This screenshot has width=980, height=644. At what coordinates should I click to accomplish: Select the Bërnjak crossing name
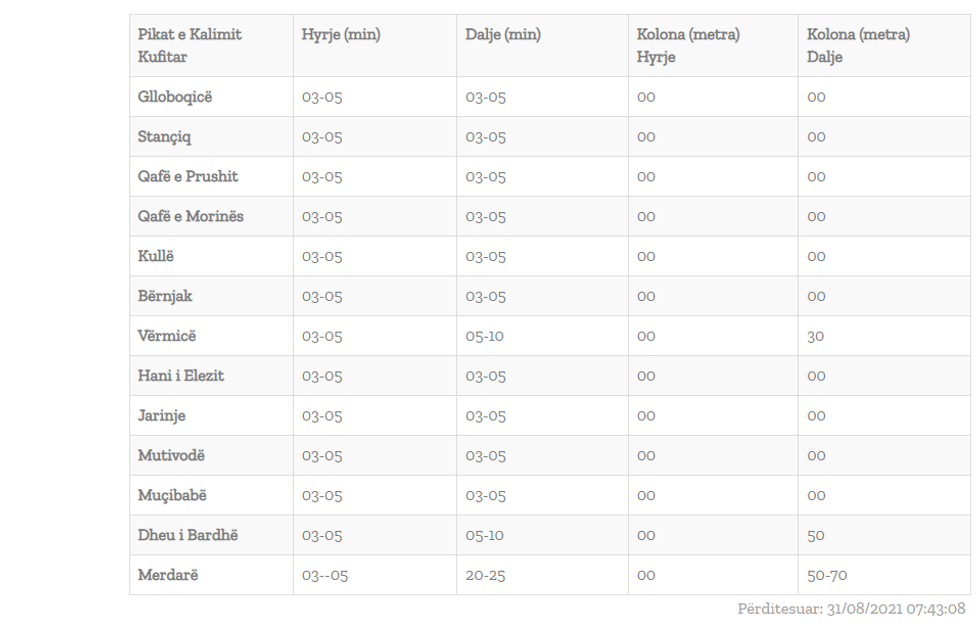pyautogui.click(x=166, y=296)
